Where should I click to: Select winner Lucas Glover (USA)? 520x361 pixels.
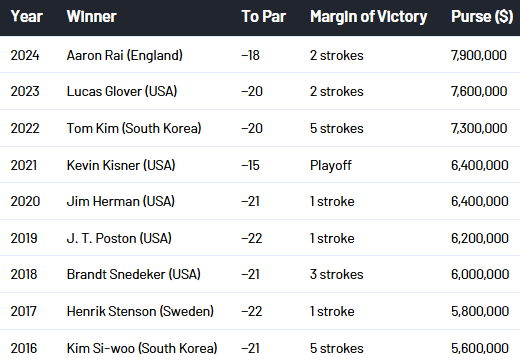pos(122,91)
